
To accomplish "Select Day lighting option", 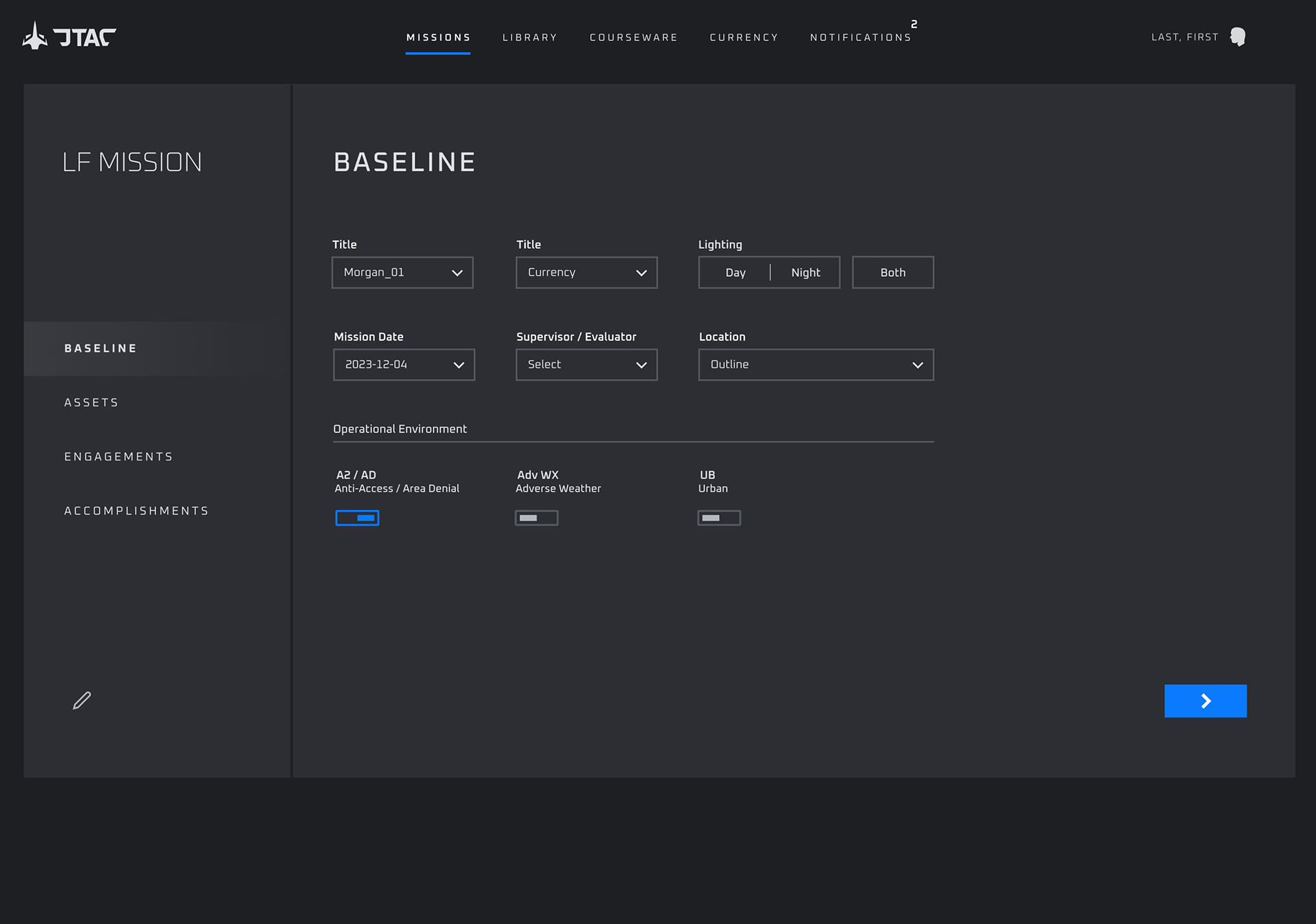I will (735, 273).
